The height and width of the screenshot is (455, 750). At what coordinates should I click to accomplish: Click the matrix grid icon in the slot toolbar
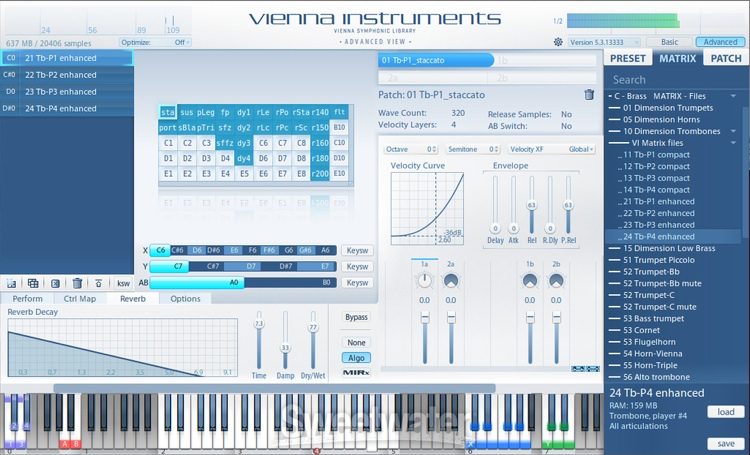point(33,283)
